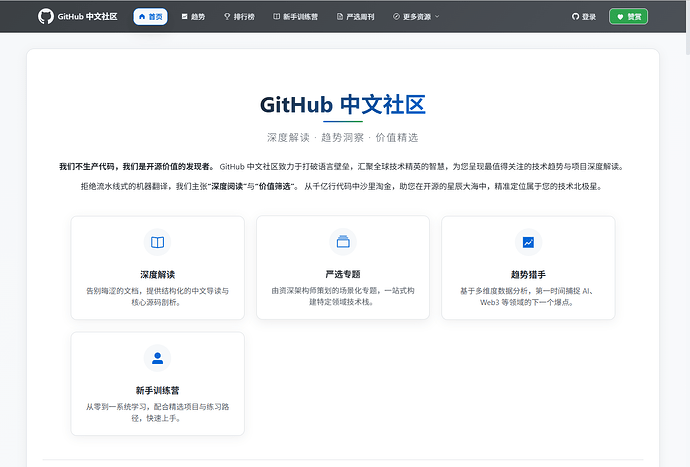Click the person icon above 新手训练营
The height and width of the screenshot is (467, 690).
(157, 358)
